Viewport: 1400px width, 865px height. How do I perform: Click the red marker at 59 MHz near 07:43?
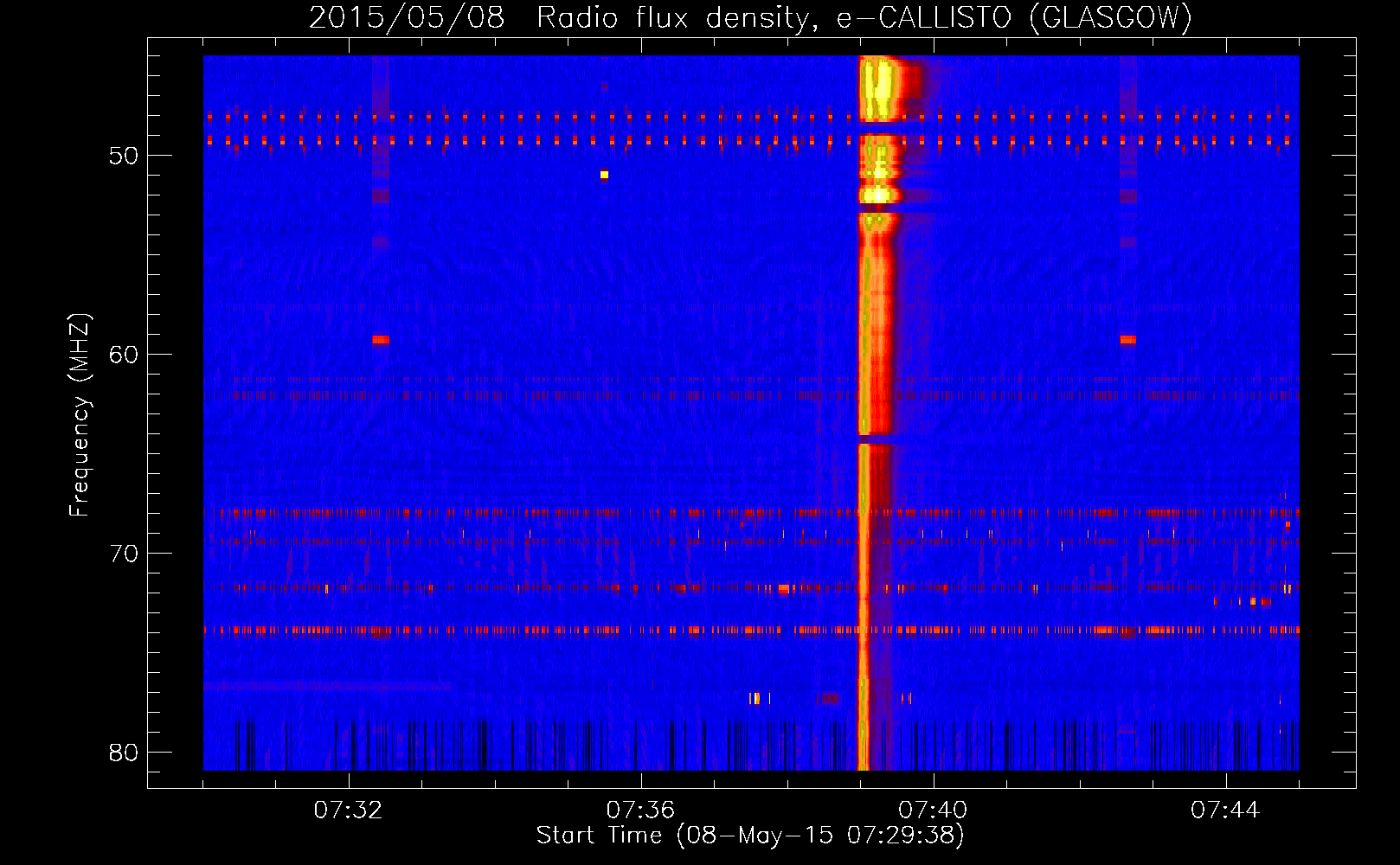(1127, 340)
